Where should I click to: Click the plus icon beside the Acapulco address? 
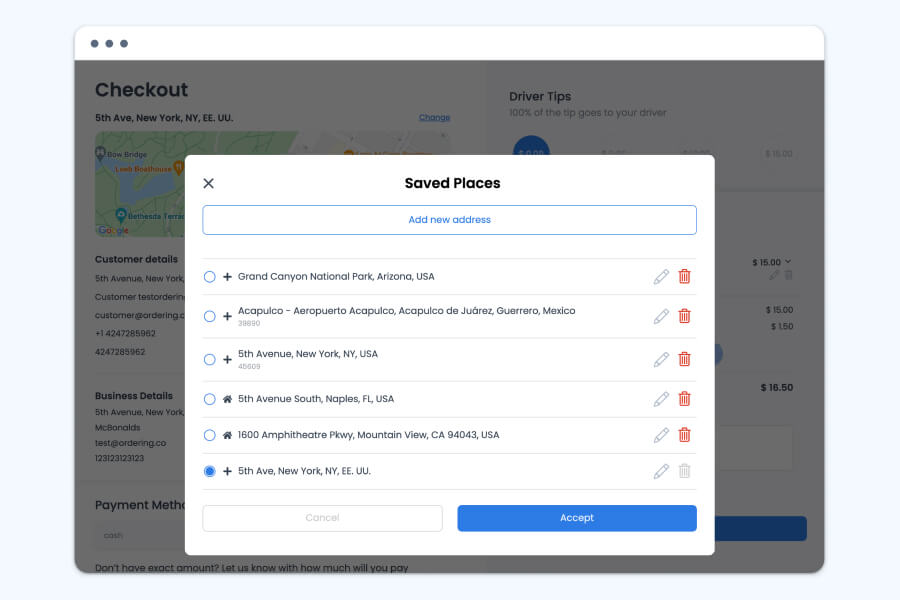(226, 316)
